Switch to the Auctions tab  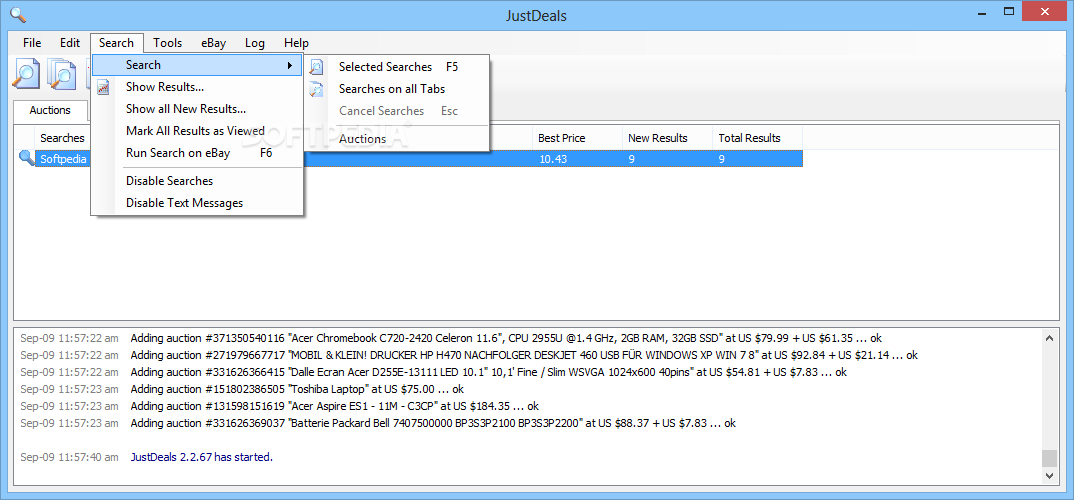[x=50, y=110]
